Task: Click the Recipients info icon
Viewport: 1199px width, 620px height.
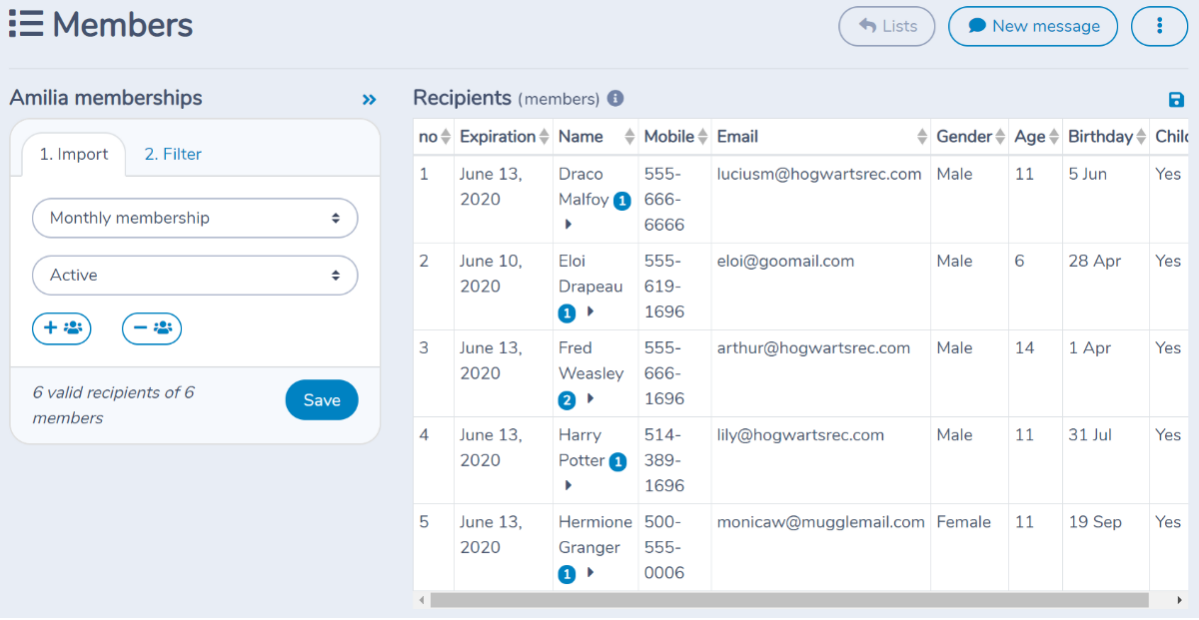Action: (616, 99)
